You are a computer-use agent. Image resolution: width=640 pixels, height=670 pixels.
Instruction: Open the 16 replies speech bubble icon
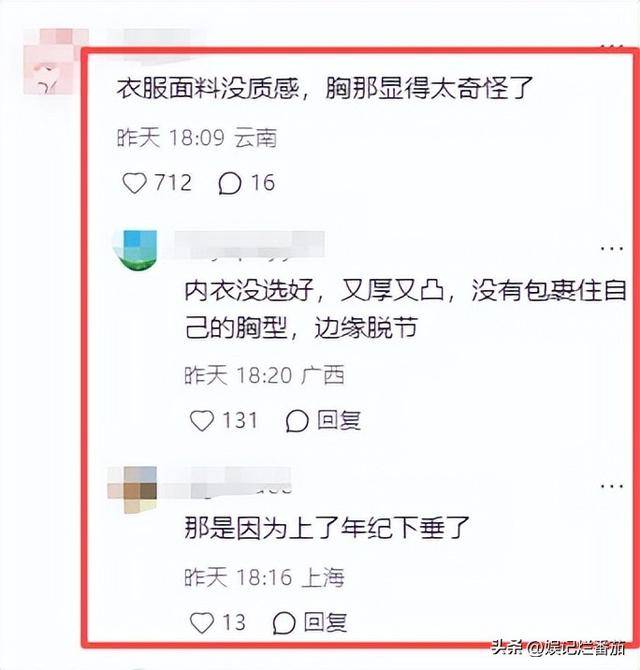(x=229, y=184)
